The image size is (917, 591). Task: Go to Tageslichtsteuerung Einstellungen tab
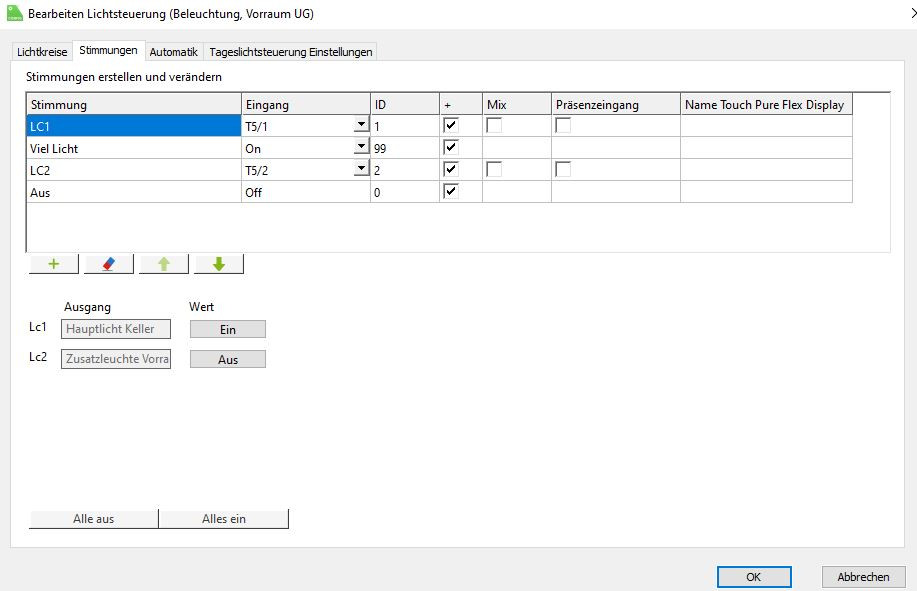point(291,52)
